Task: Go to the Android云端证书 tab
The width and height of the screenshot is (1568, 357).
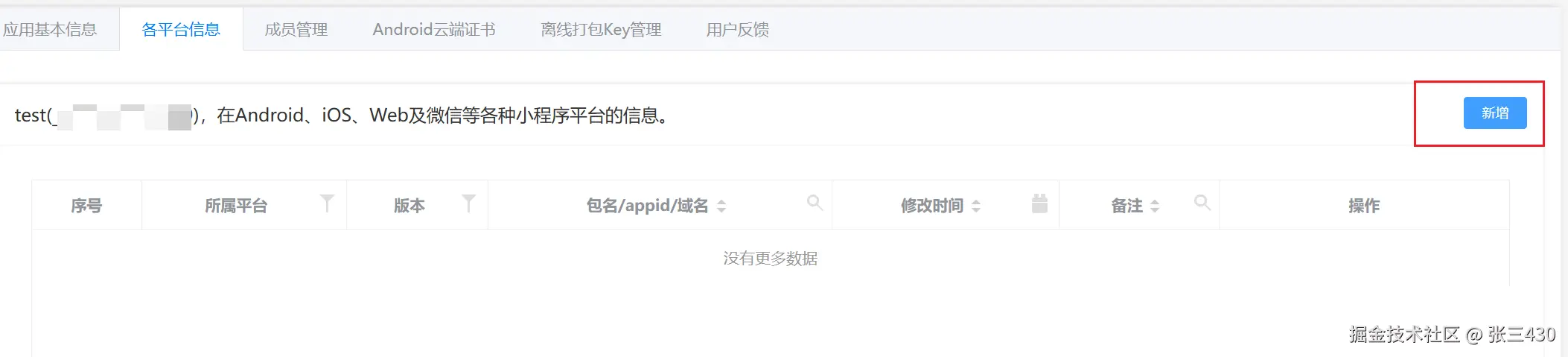Action: [x=434, y=30]
